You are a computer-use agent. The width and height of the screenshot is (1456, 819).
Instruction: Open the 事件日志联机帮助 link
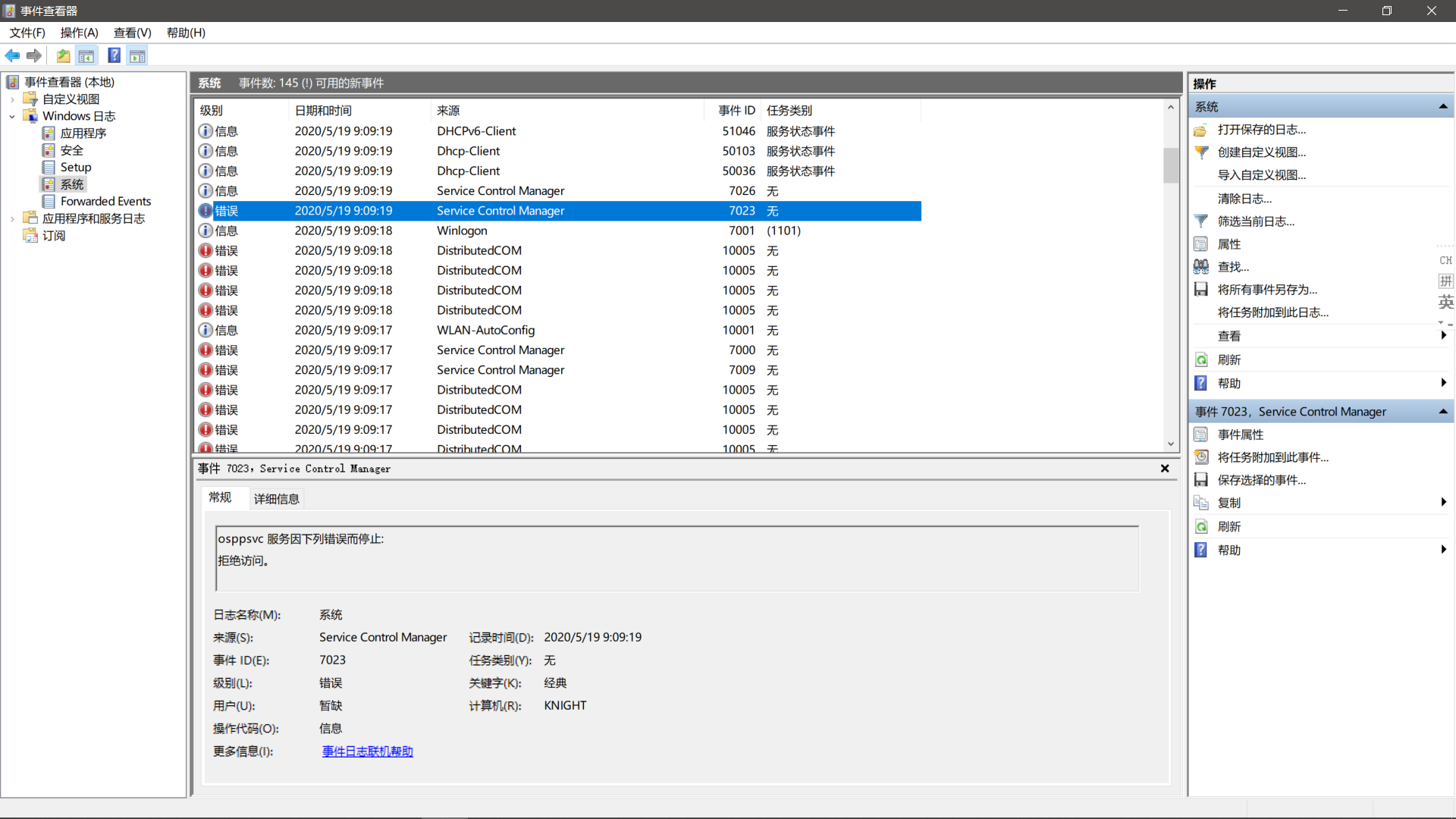[x=367, y=751]
